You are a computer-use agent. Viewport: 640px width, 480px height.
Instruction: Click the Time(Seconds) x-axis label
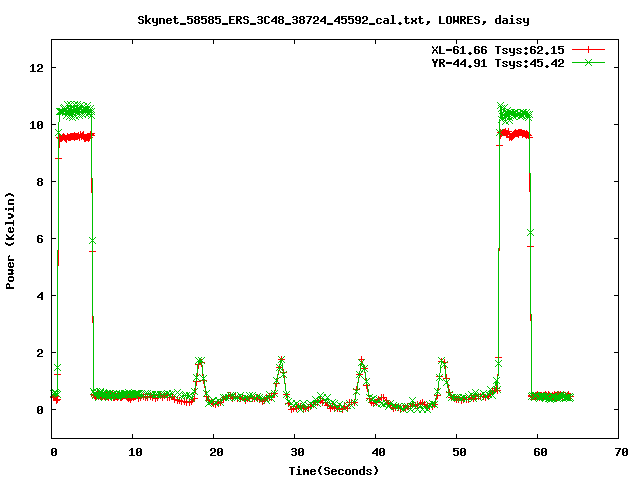pyautogui.click(x=333, y=471)
